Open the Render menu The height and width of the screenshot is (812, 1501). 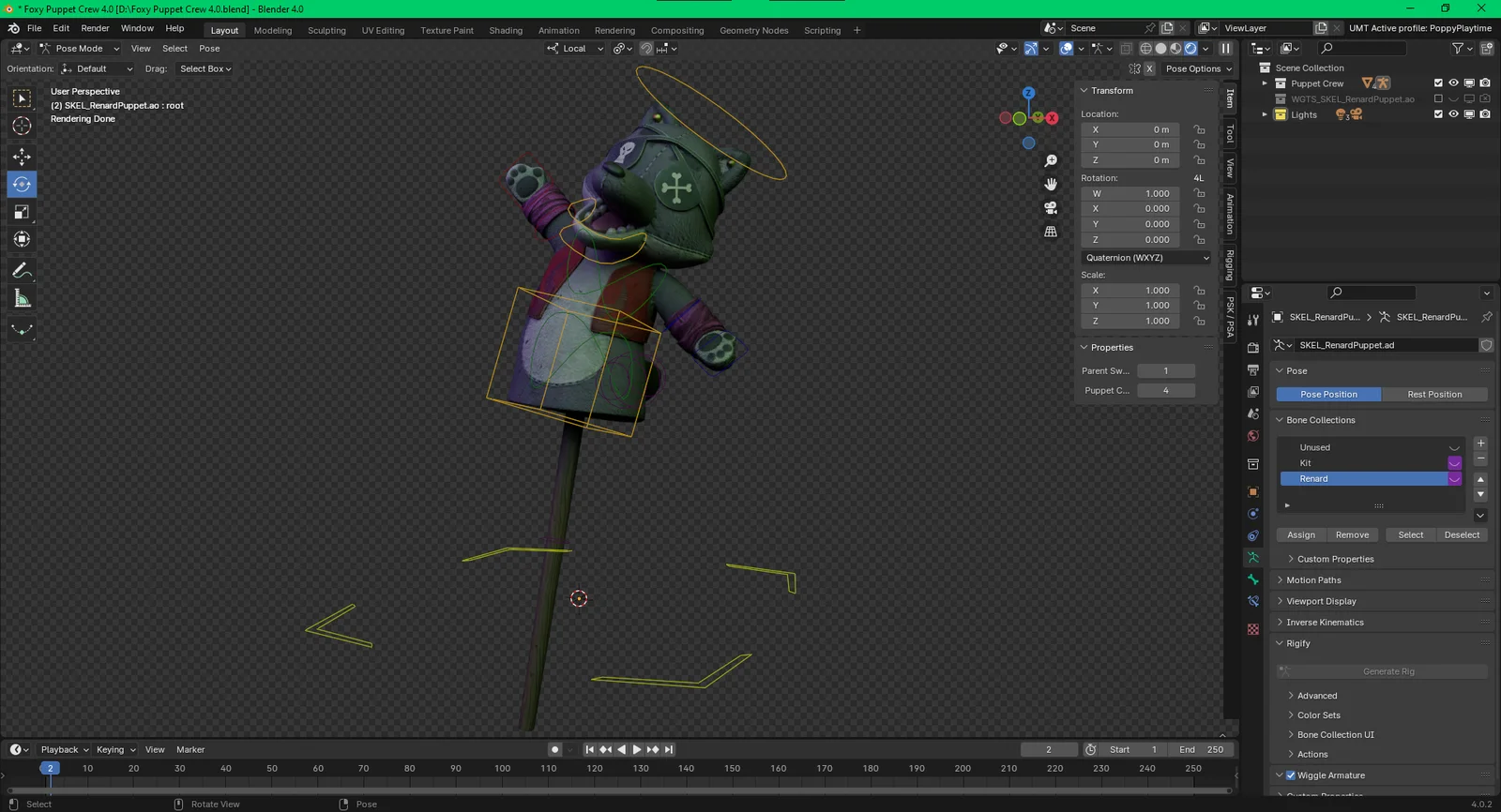[95, 28]
